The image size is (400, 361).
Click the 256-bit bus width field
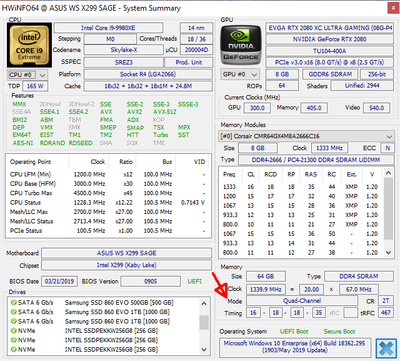point(377,74)
